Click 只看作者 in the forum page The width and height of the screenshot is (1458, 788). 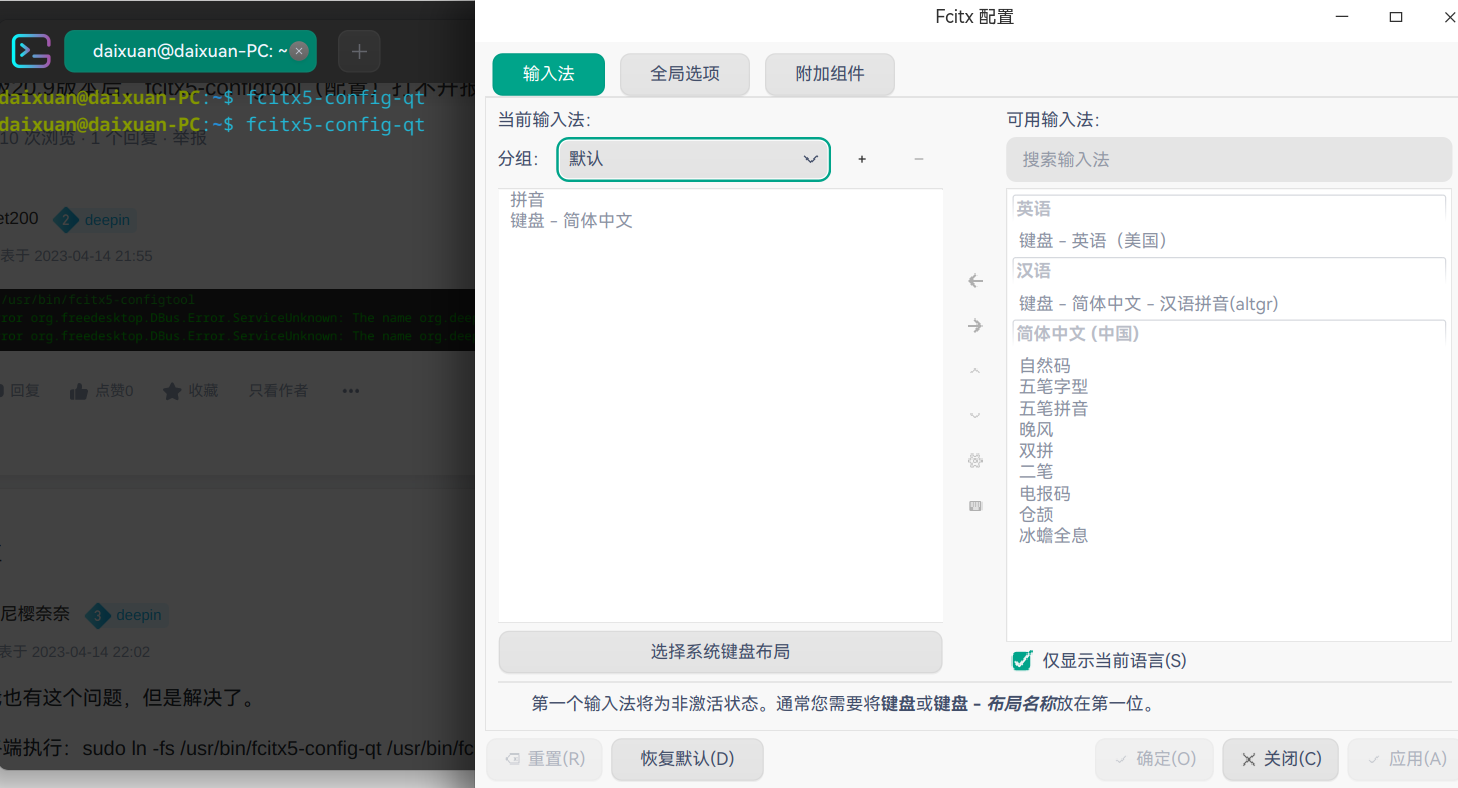278,391
